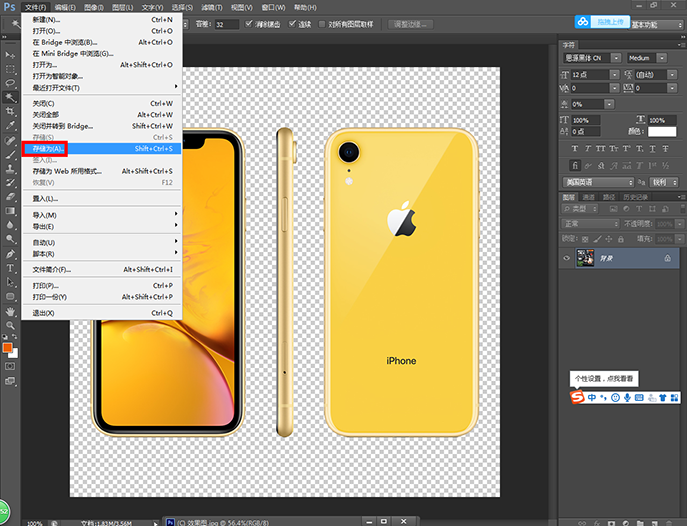Open the 滤镜(T) menu
687x526 pixels.
click(x=212, y=7)
